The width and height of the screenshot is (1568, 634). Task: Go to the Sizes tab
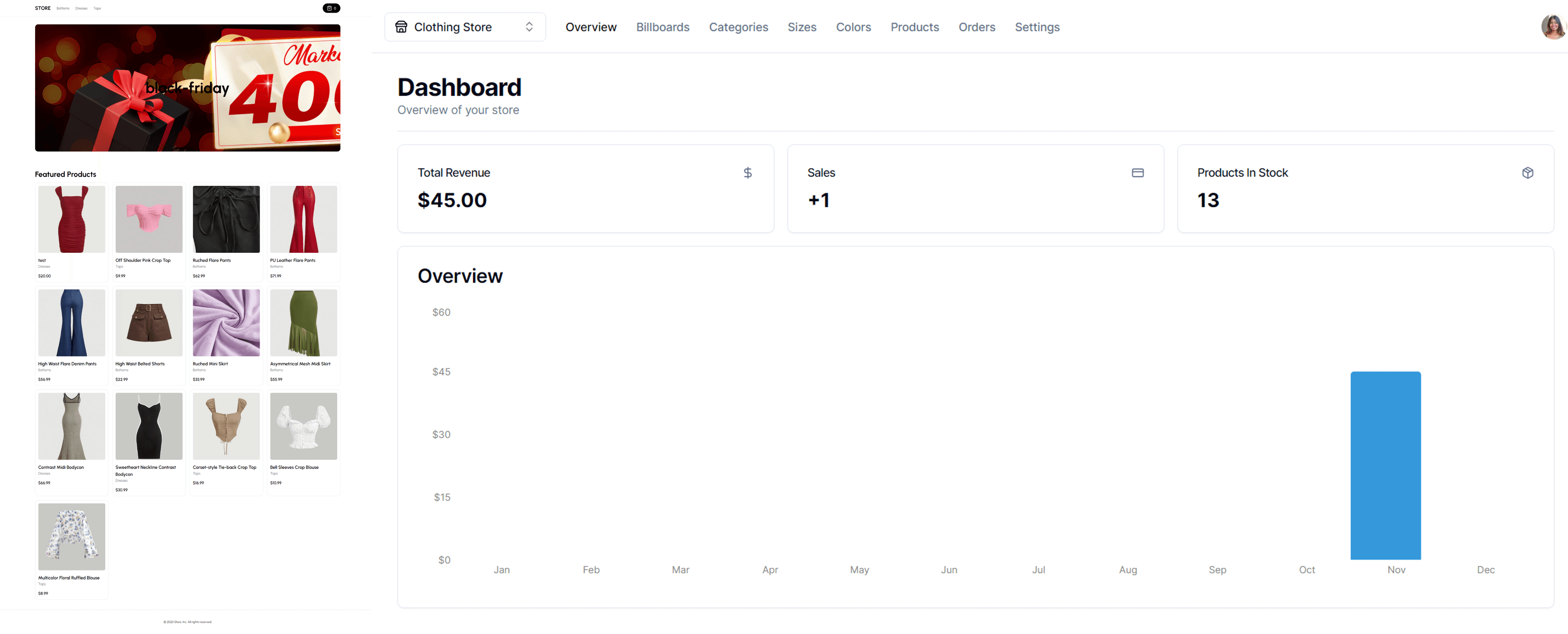802,27
